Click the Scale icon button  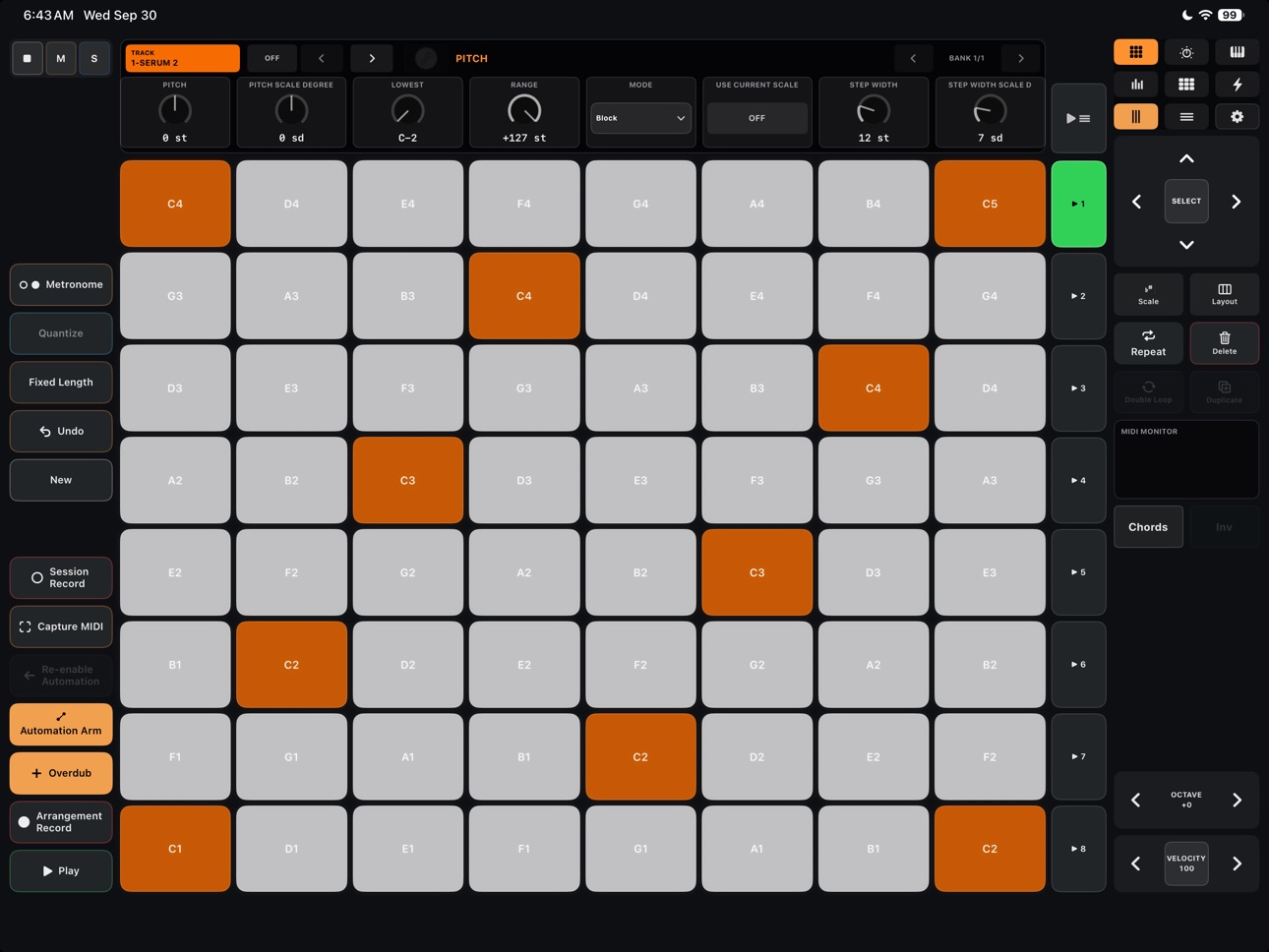pos(1148,294)
